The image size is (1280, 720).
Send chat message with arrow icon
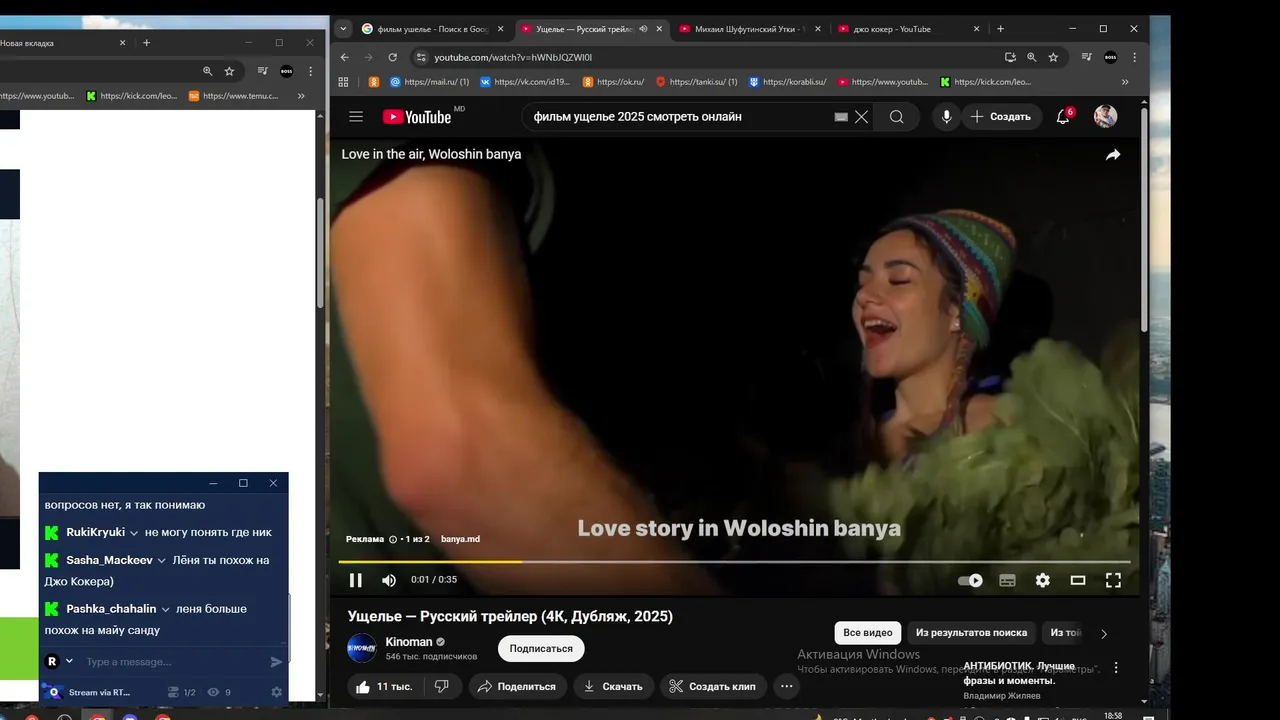(x=277, y=662)
